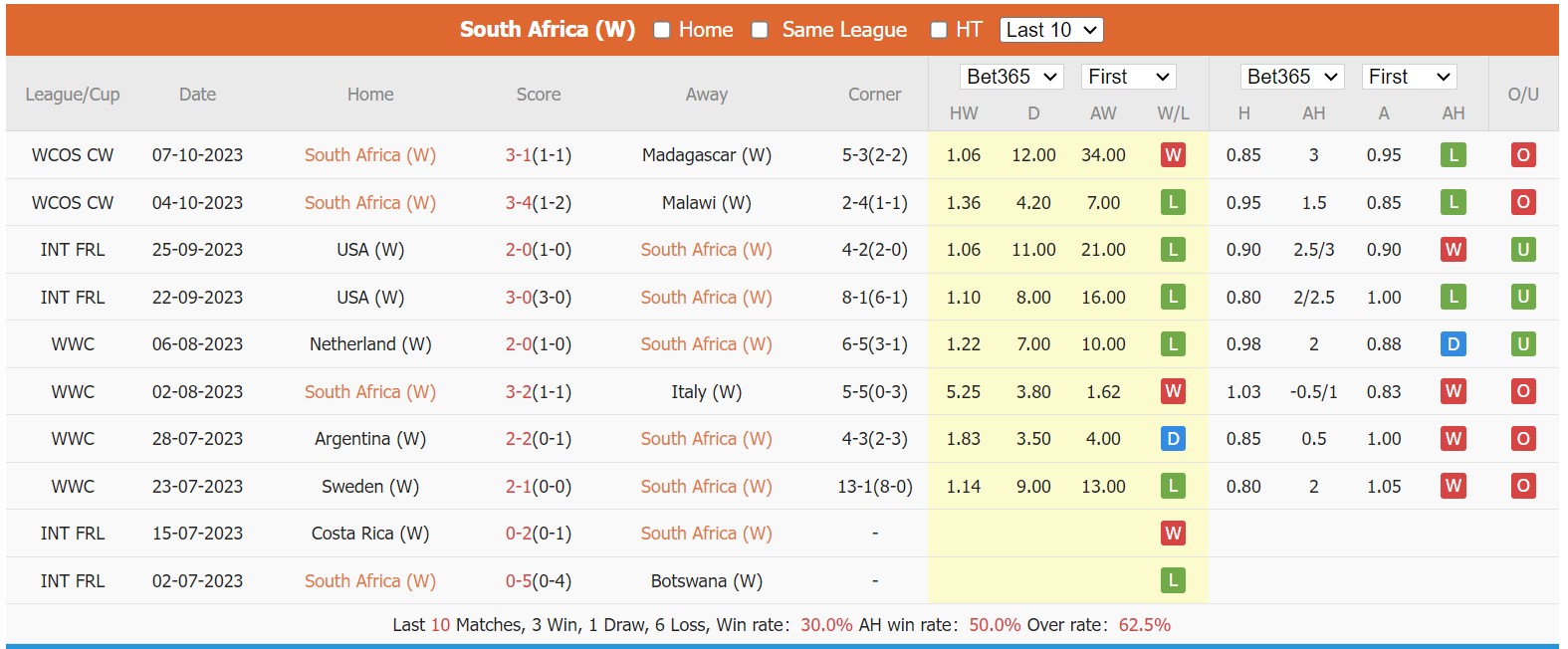The image size is (1568, 649).
Task: Click the green L badge for the Malawi match
Action: (1173, 202)
